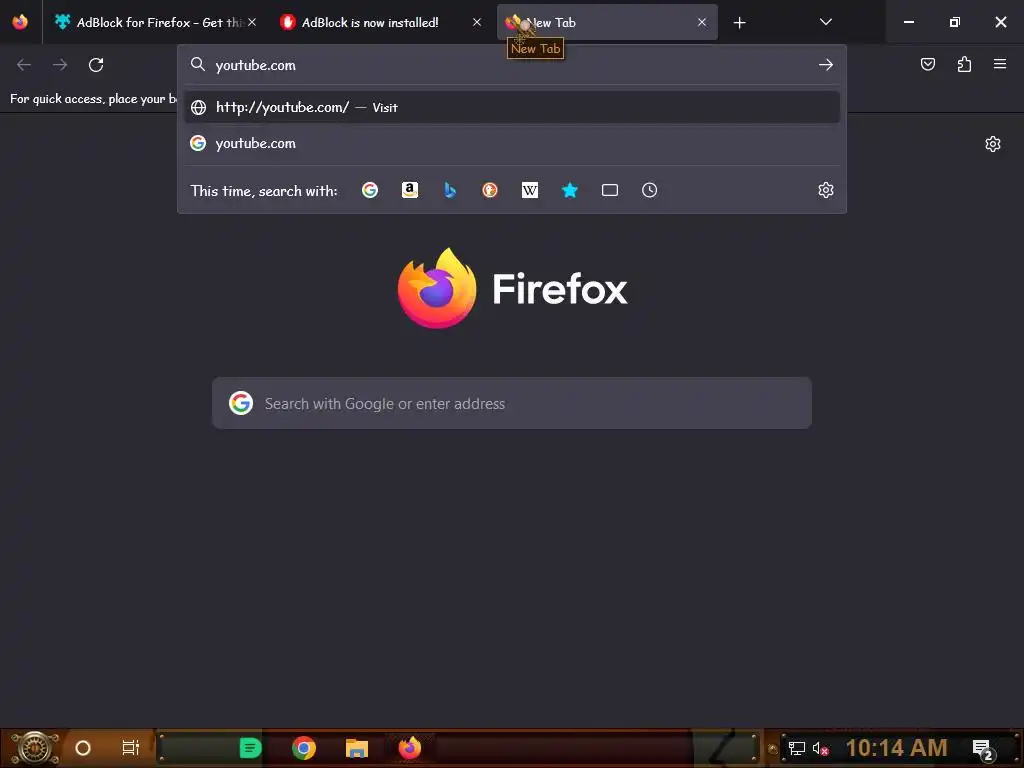Open the green notes app on taskbar

pyautogui.click(x=250, y=748)
